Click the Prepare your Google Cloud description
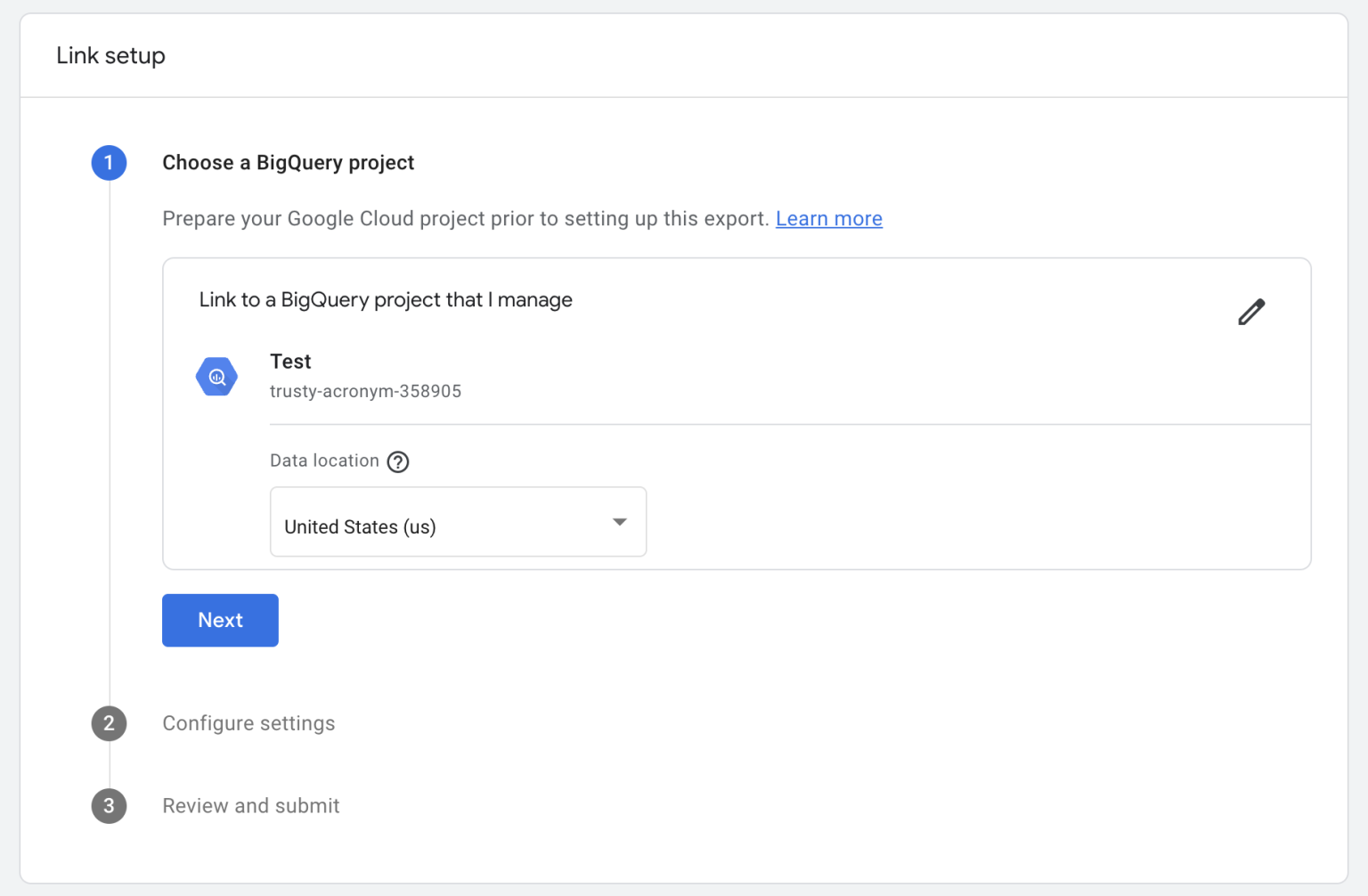This screenshot has width=1368, height=896. 465,219
